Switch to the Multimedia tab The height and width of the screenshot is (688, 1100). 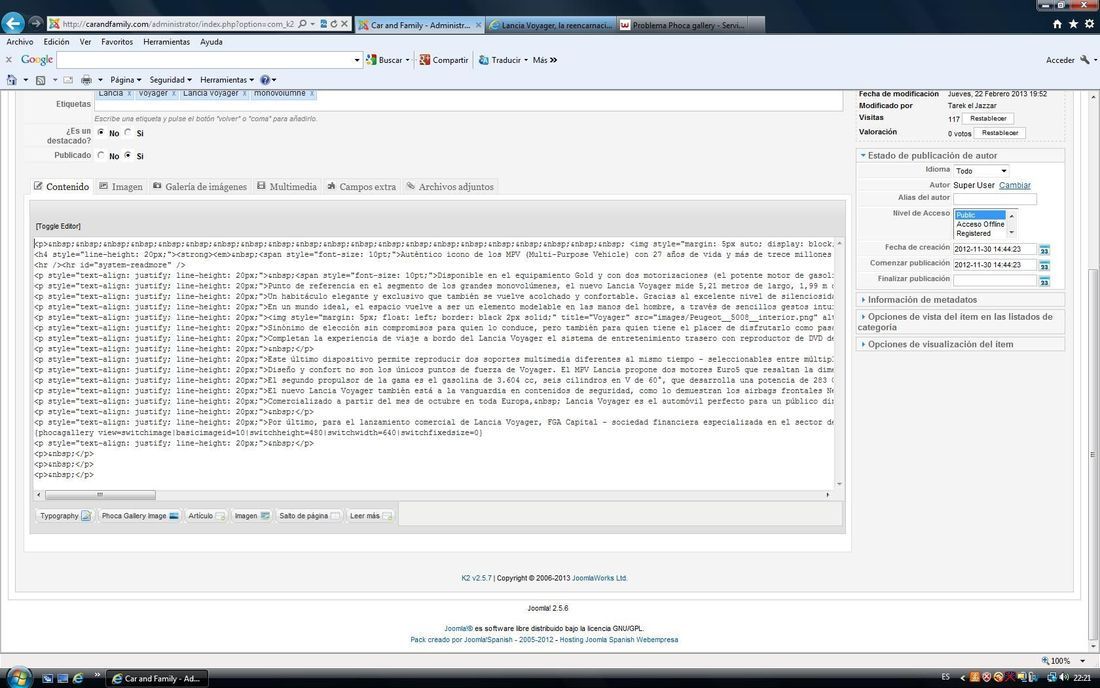pyautogui.click(x=287, y=187)
